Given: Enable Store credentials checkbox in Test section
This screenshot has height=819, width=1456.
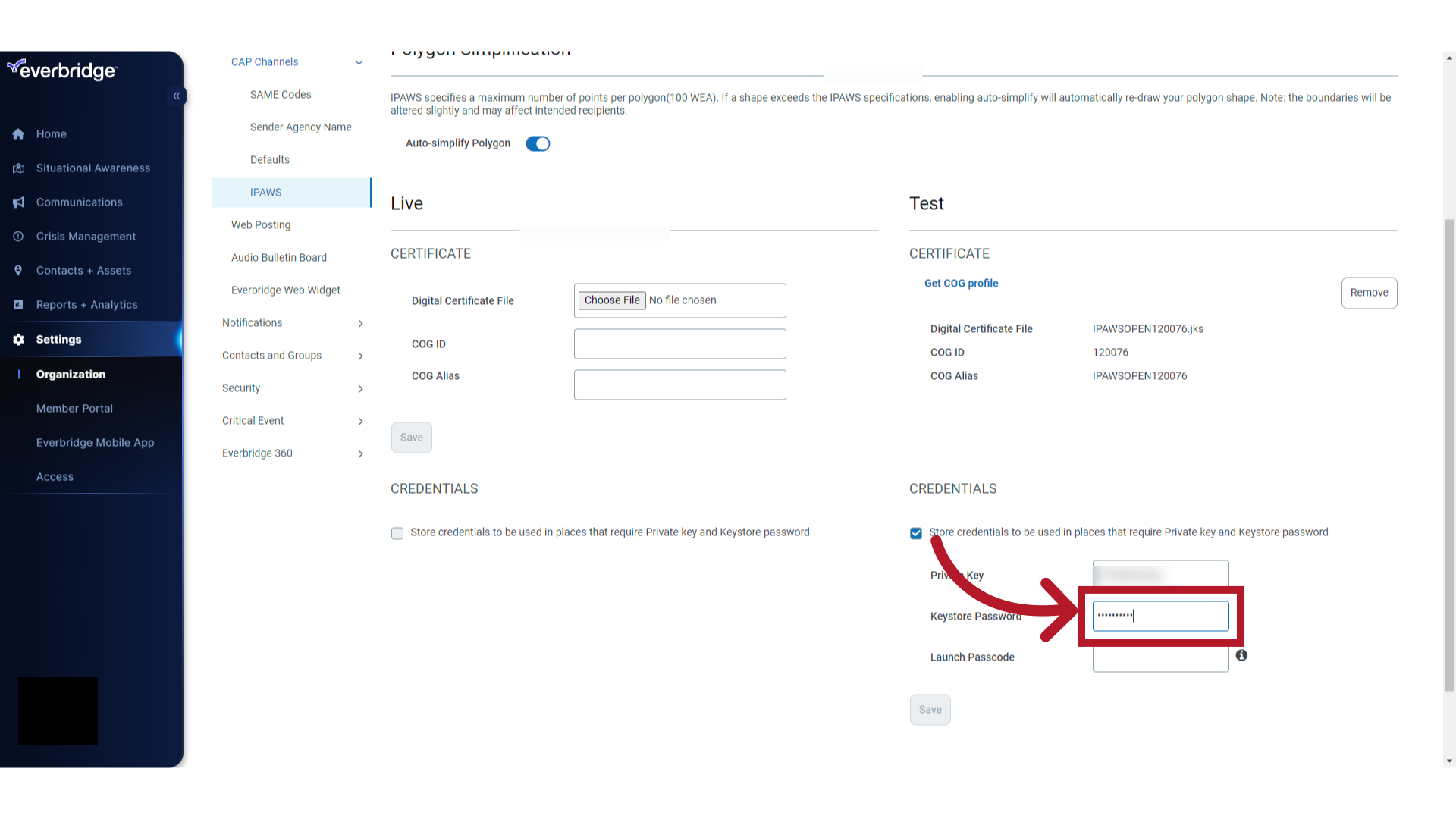Looking at the screenshot, I should click(x=916, y=533).
